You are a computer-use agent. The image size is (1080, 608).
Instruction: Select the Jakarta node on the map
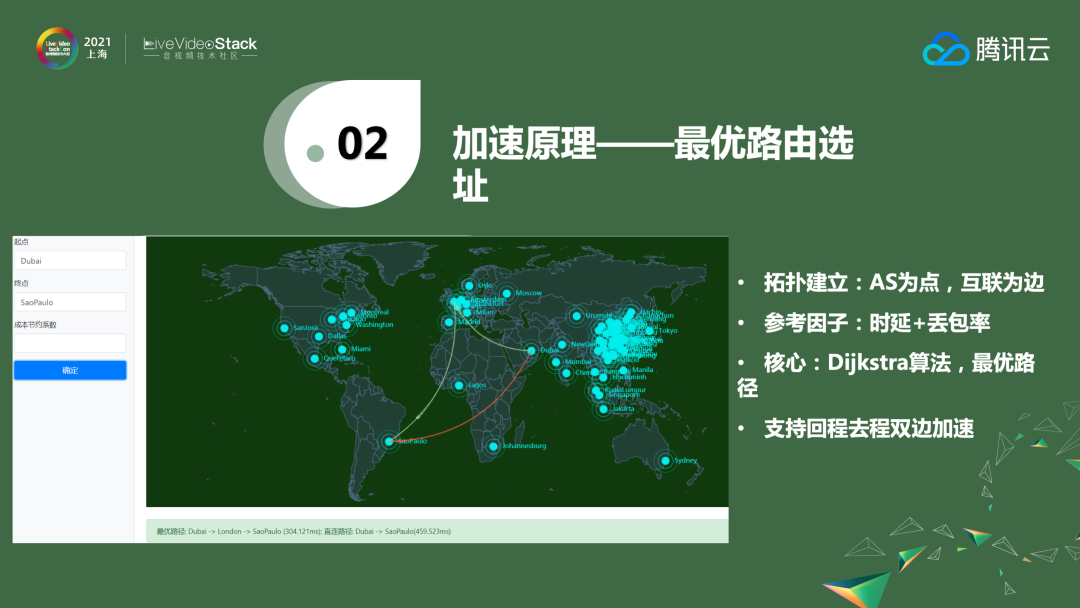click(604, 409)
